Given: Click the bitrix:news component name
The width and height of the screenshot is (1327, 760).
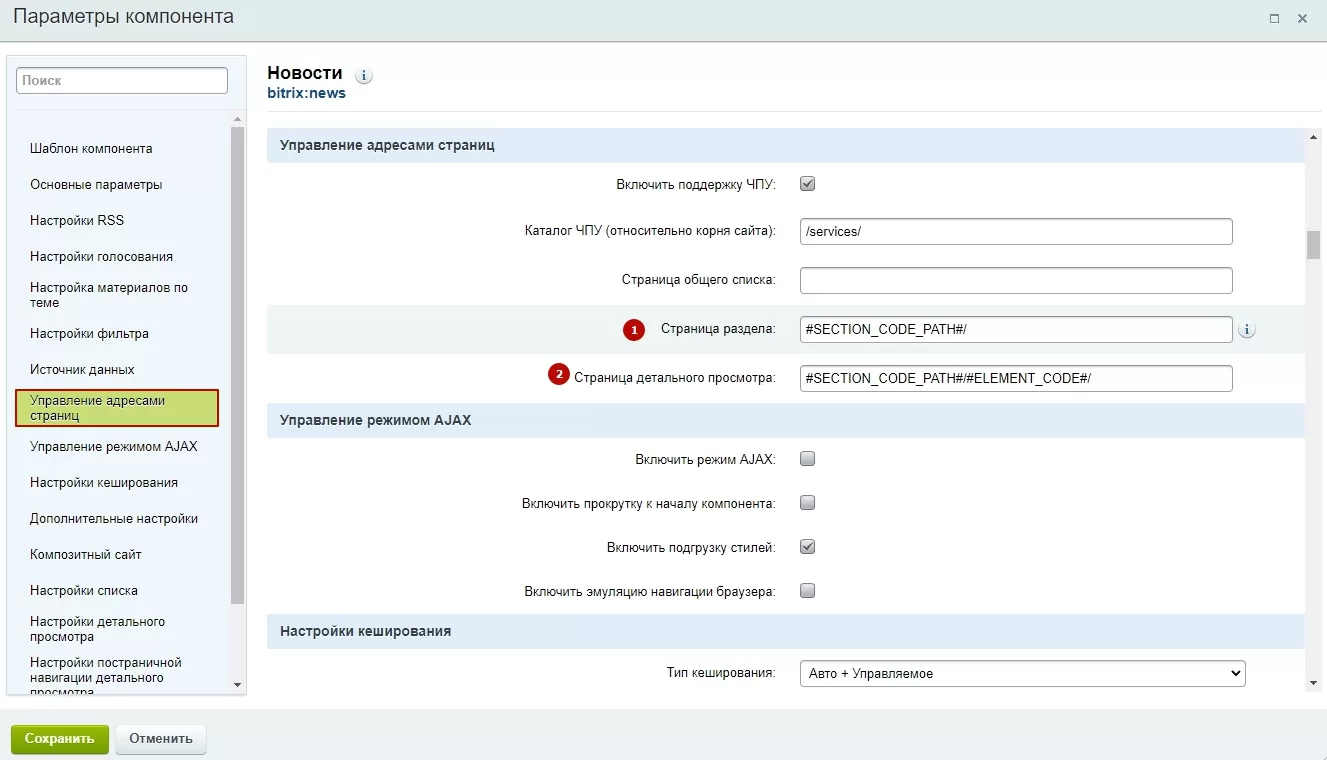Looking at the screenshot, I should point(307,93).
